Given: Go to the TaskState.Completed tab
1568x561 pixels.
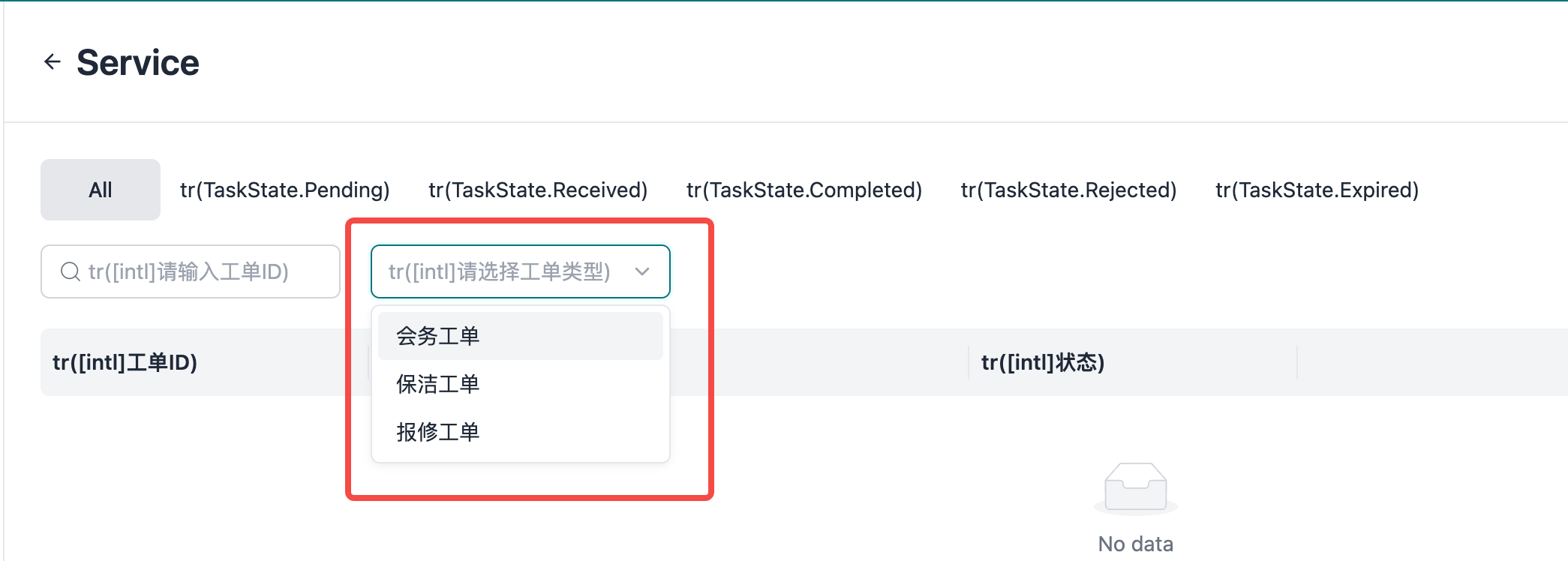Looking at the screenshot, I should click(x=804, y=190).
